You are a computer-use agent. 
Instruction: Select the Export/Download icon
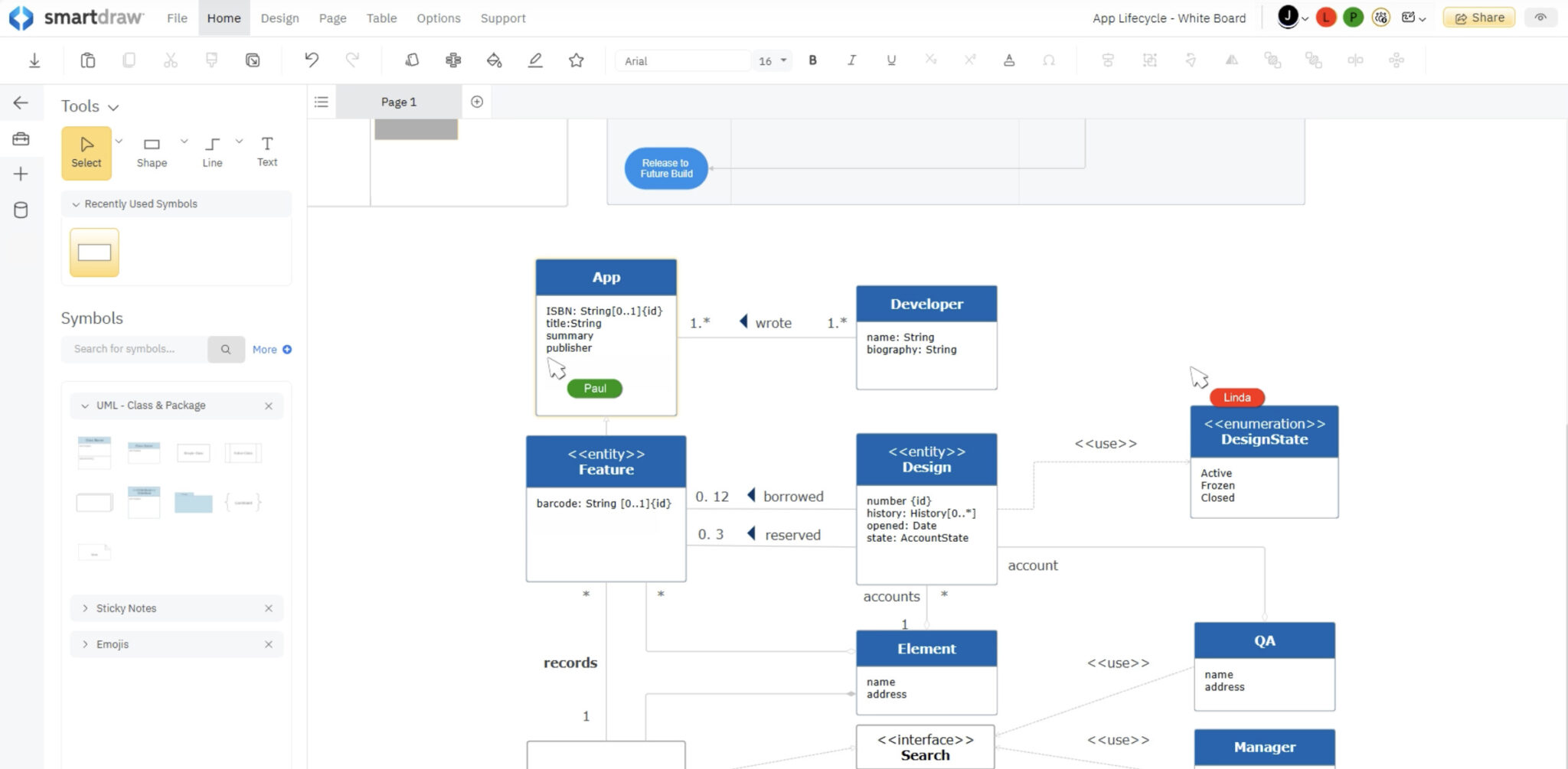point(34,60)
